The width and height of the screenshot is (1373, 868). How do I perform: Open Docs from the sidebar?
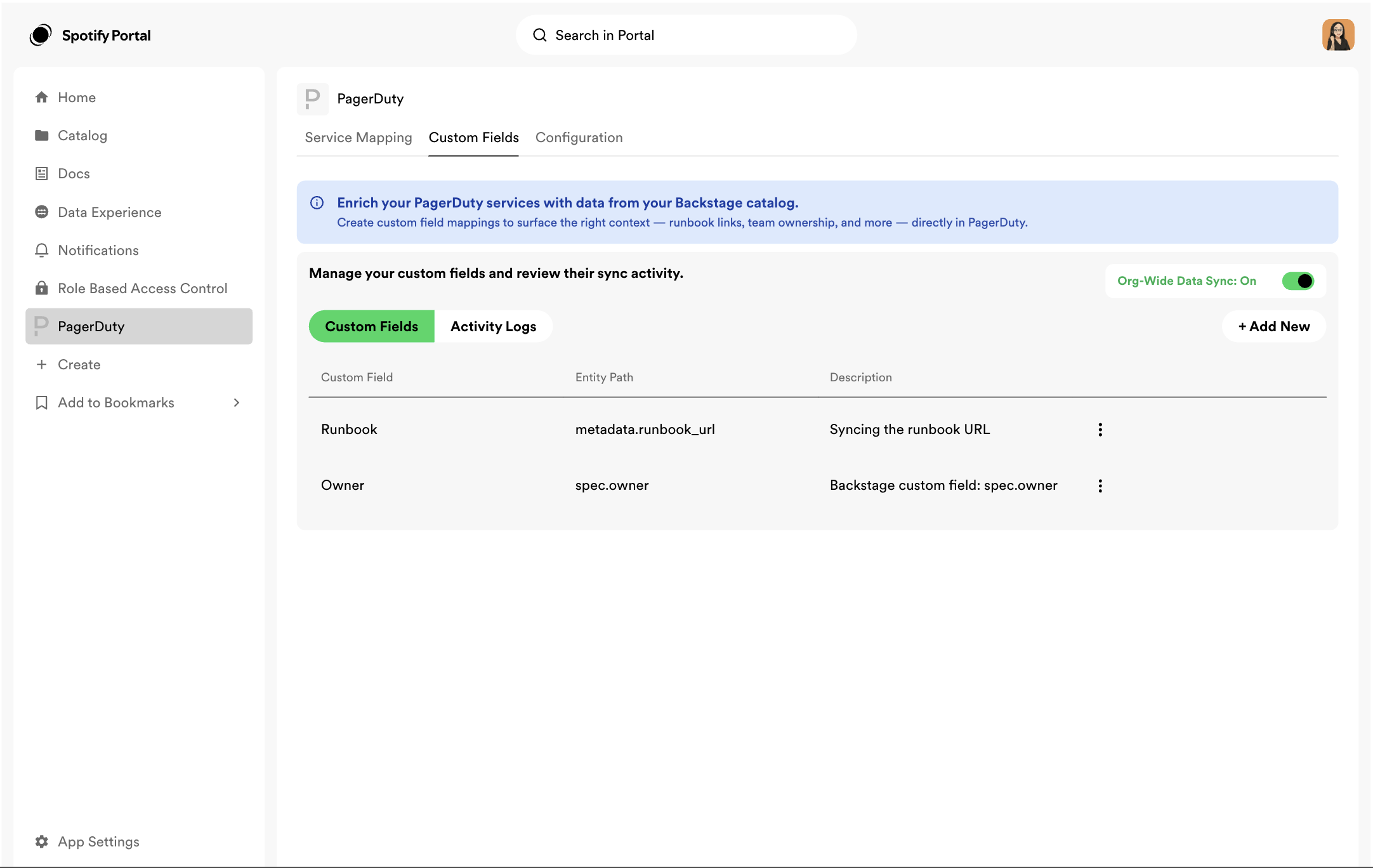tap(139, 173)
